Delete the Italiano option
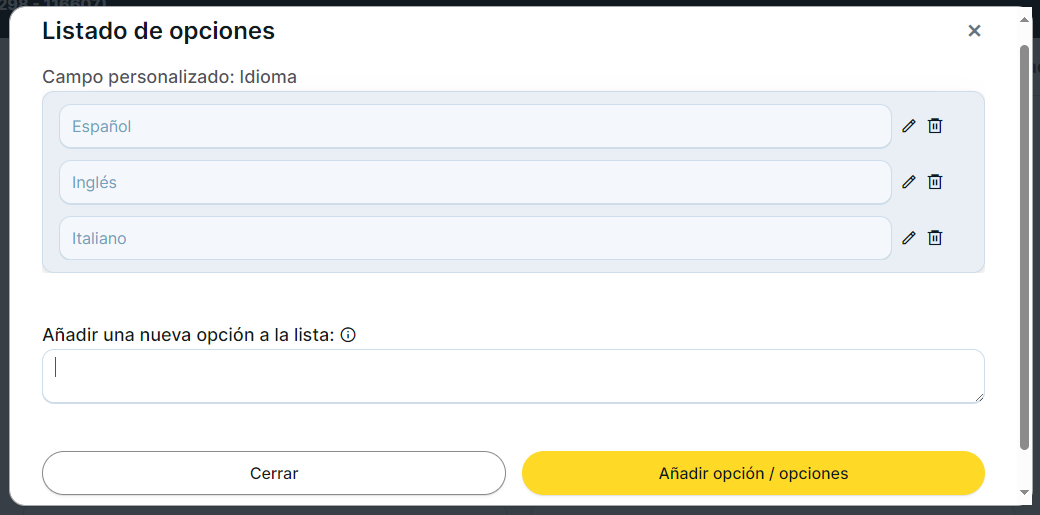Viewport: 1040px width, 515px height. 935,238
